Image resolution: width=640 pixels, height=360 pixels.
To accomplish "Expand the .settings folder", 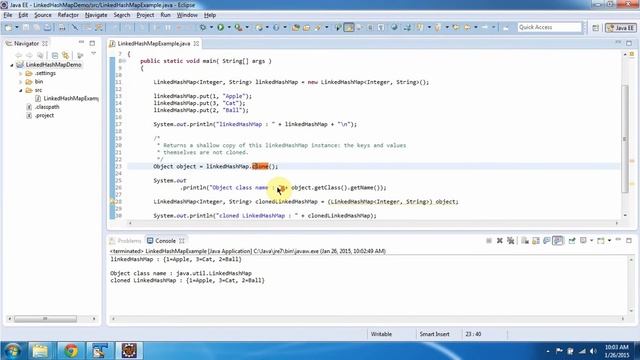I will [x=21, y=73].
